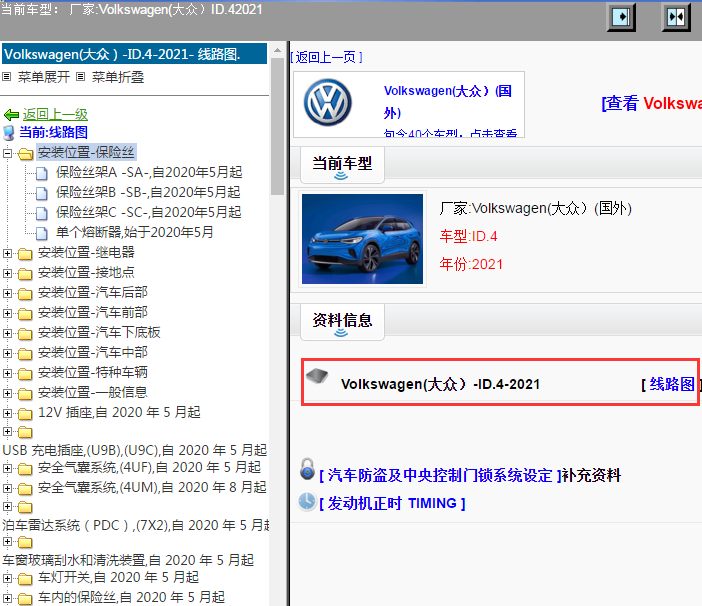Expand the 安装位置-接地点 folder

[x=7, y=273]
